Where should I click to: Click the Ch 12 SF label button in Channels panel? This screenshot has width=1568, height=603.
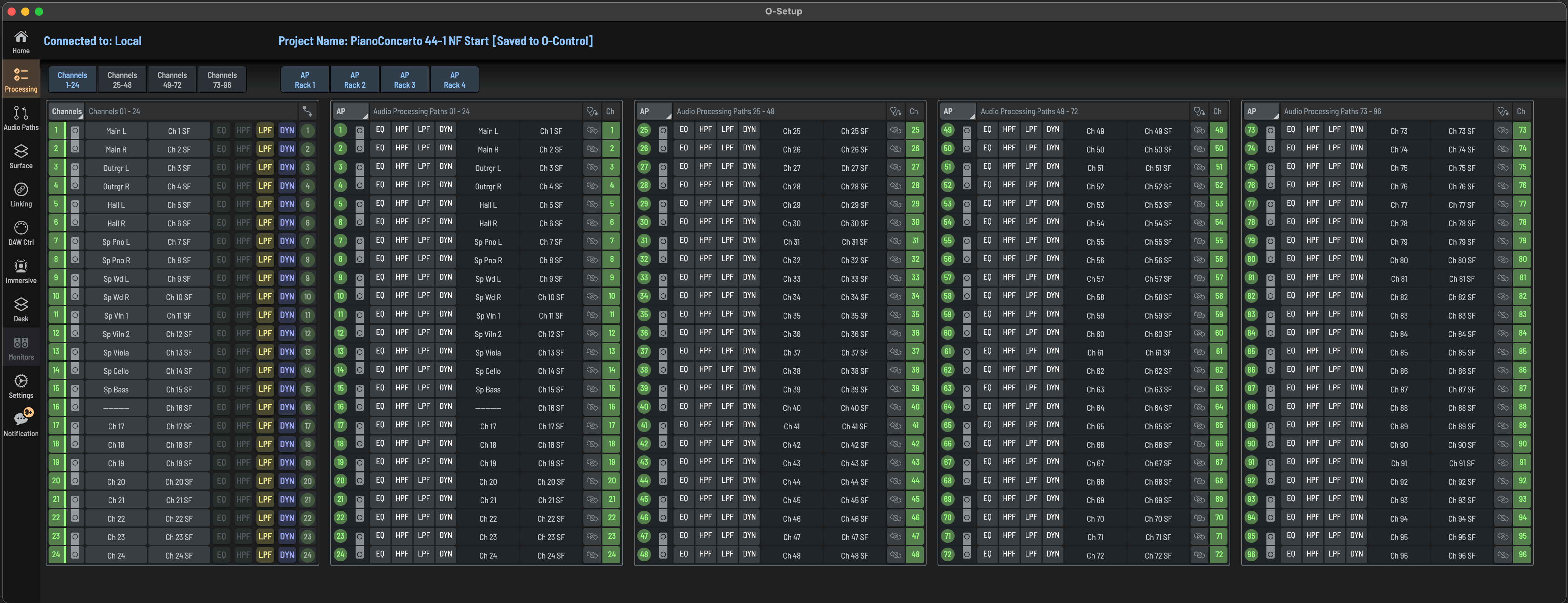[179, 334]
